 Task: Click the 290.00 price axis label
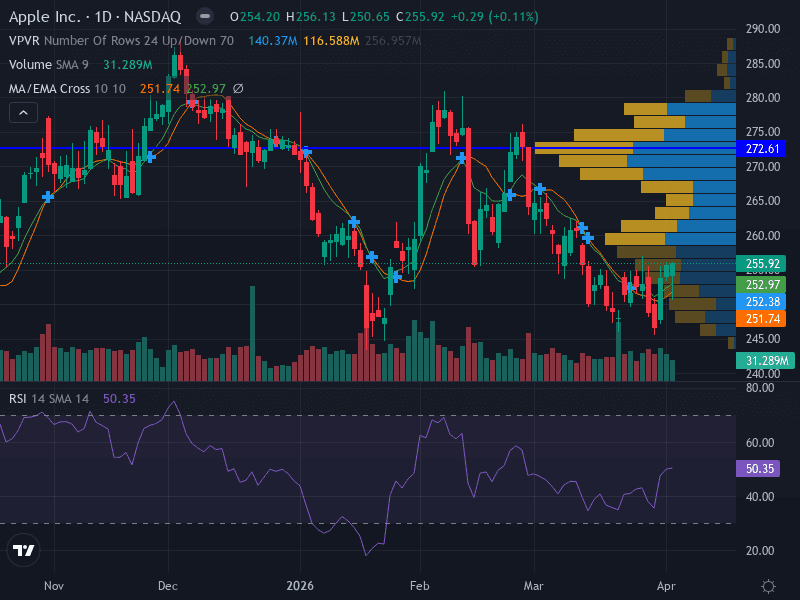pyautogui.click(x=763, y=29)
